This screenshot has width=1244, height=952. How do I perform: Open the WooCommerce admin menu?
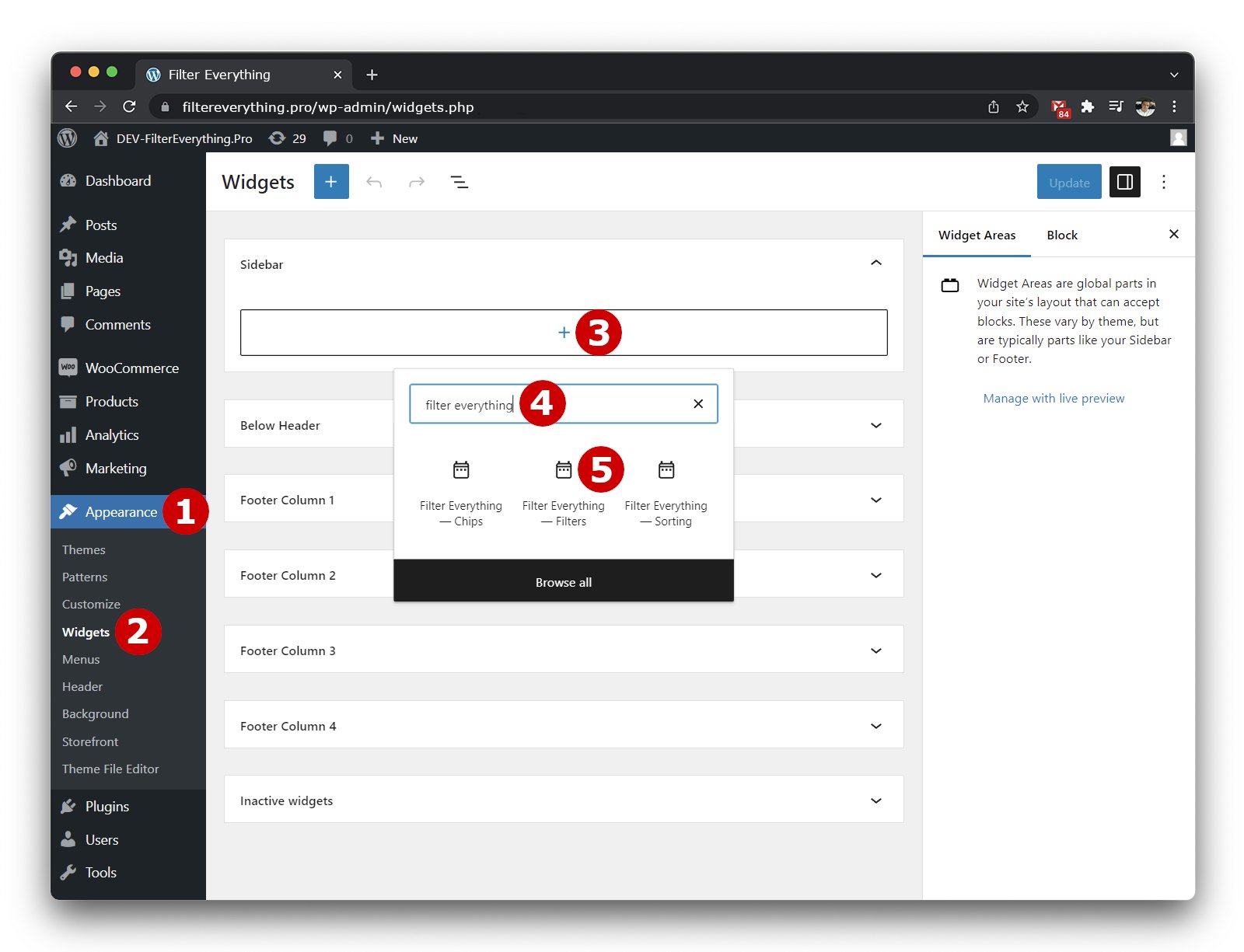point(131,368)
